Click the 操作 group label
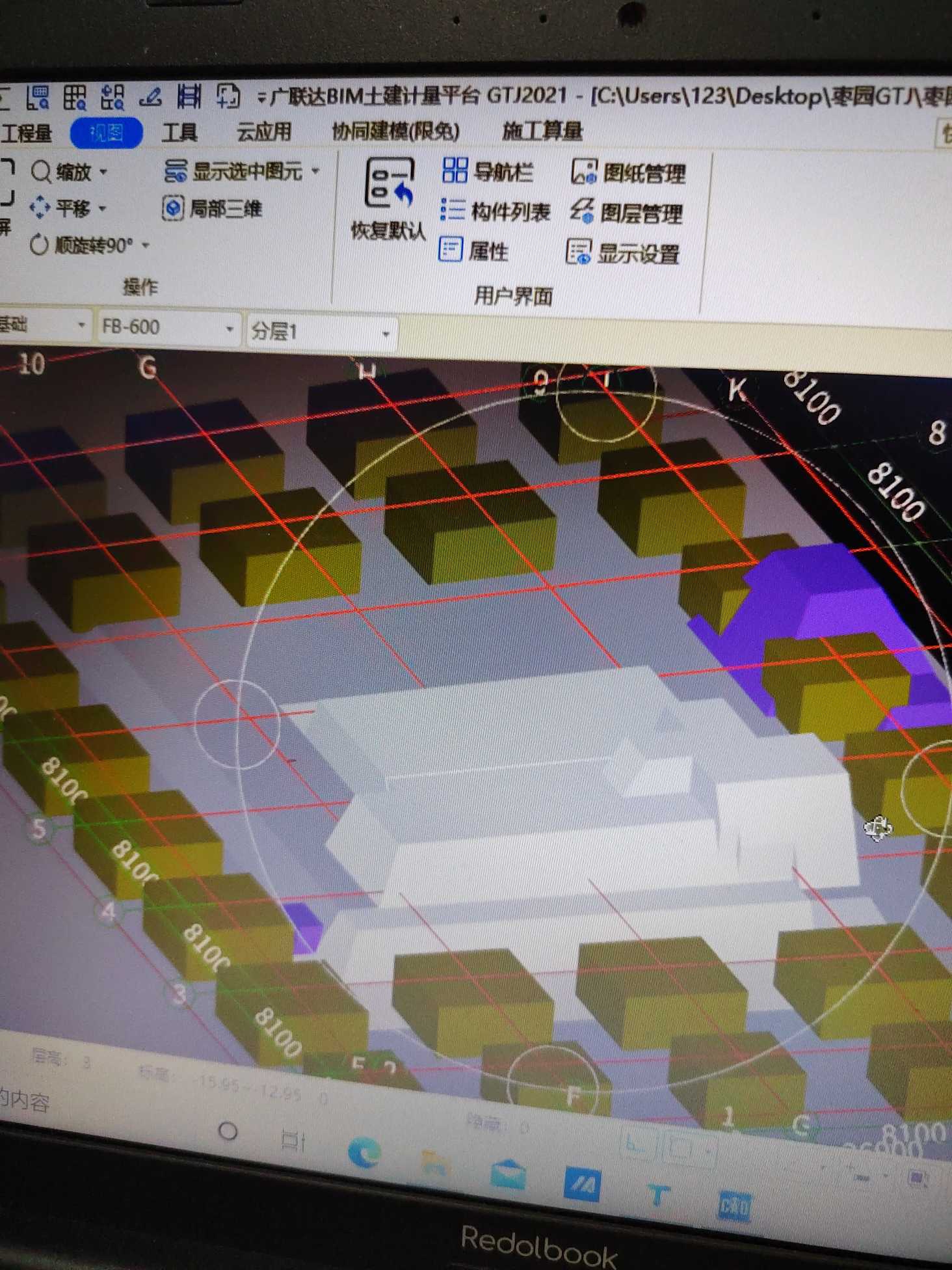 pyautogui.click(x=140, y=286)
